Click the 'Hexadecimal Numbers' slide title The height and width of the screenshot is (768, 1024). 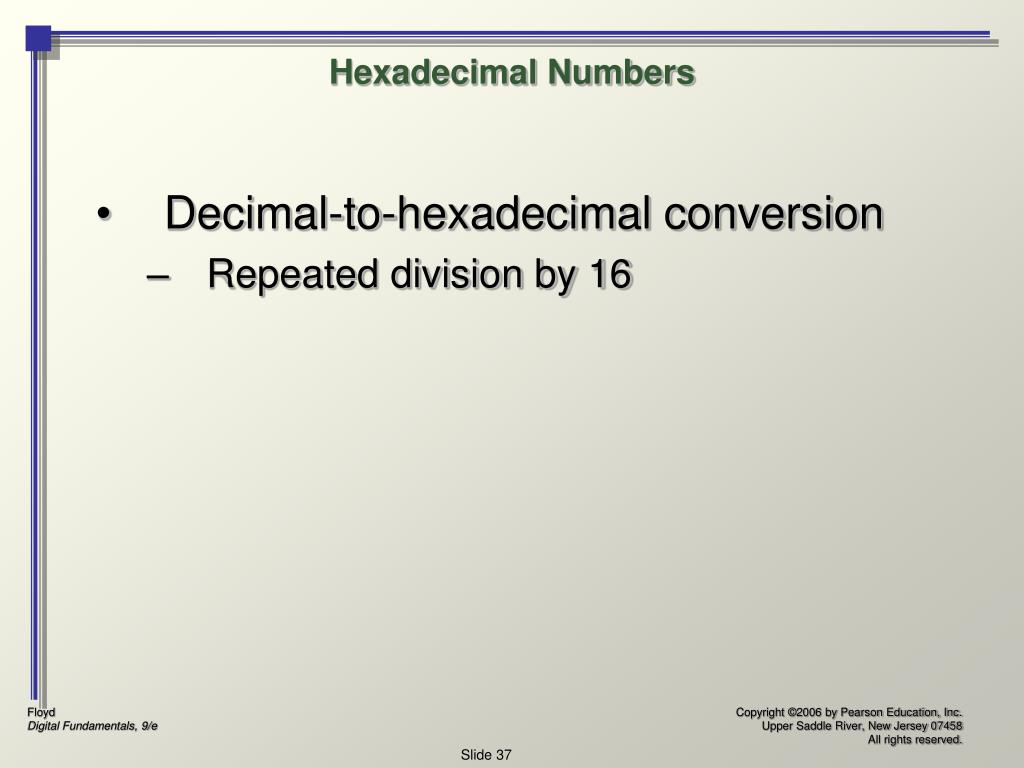[x=512, y=72]
